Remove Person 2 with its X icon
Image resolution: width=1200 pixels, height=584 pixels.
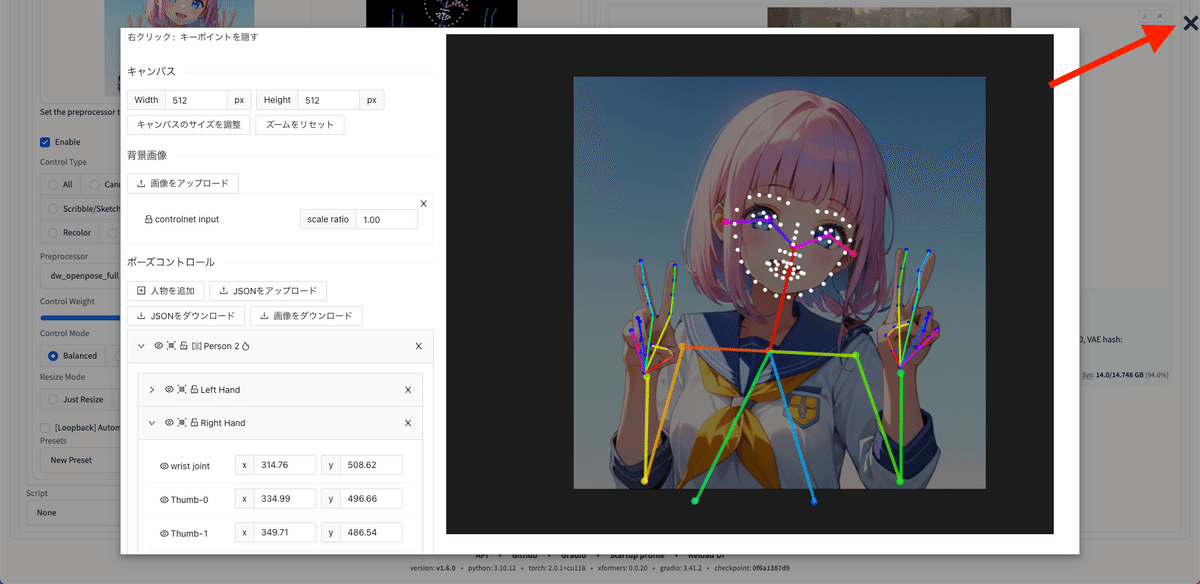tap(419, 346)
